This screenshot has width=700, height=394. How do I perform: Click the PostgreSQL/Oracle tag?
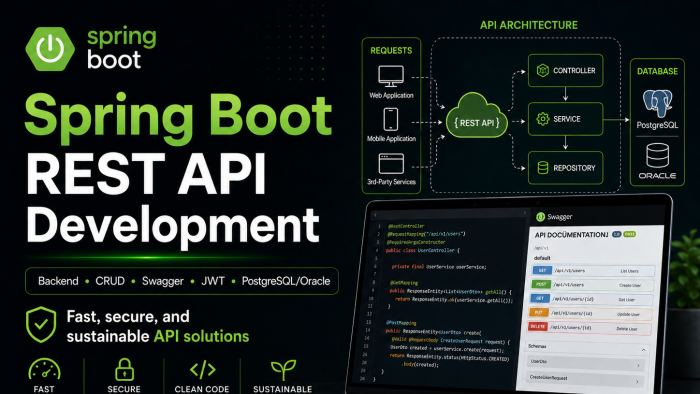tap(286, 281)
